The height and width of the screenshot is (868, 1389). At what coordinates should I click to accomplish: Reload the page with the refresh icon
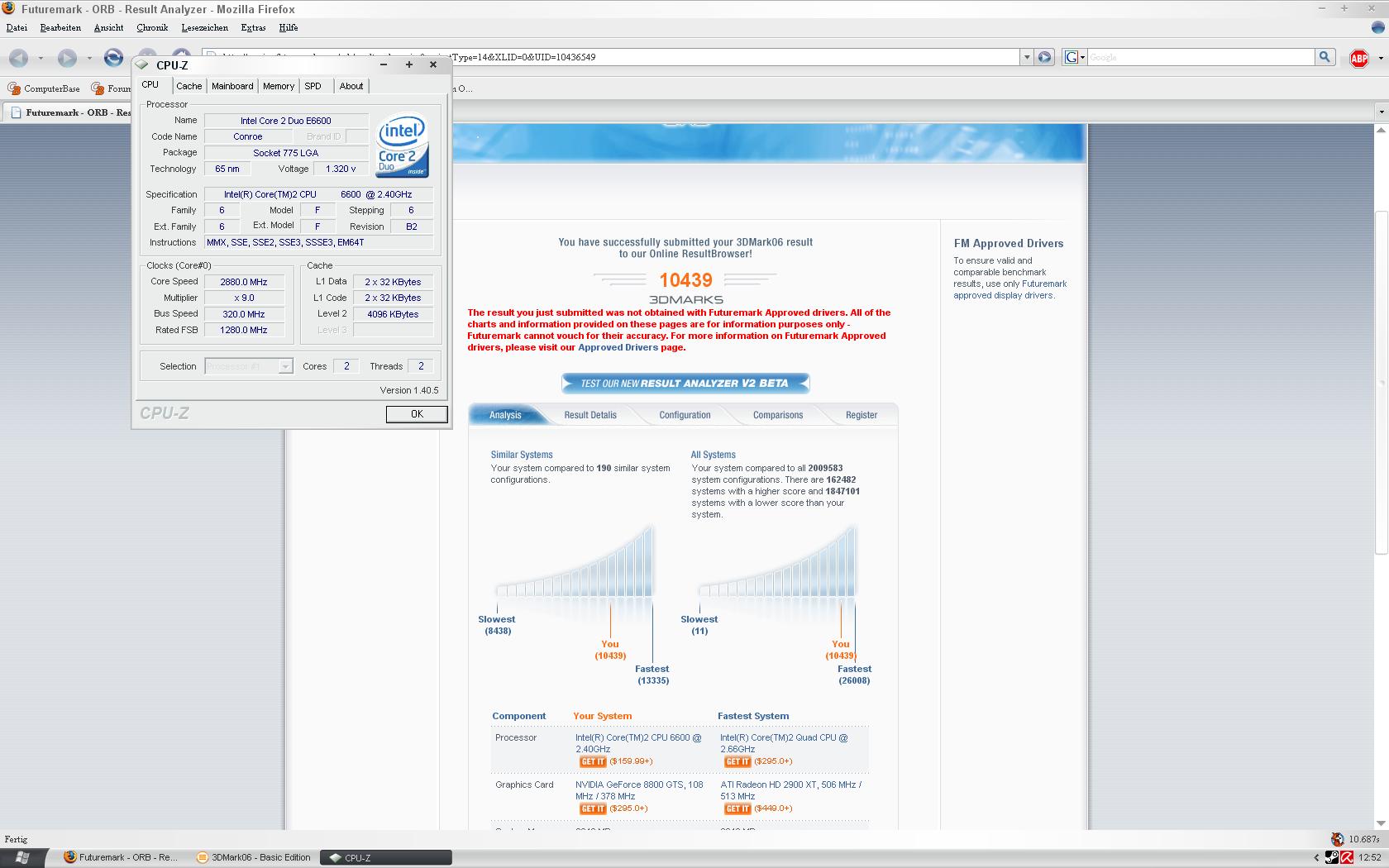[113, 58]
